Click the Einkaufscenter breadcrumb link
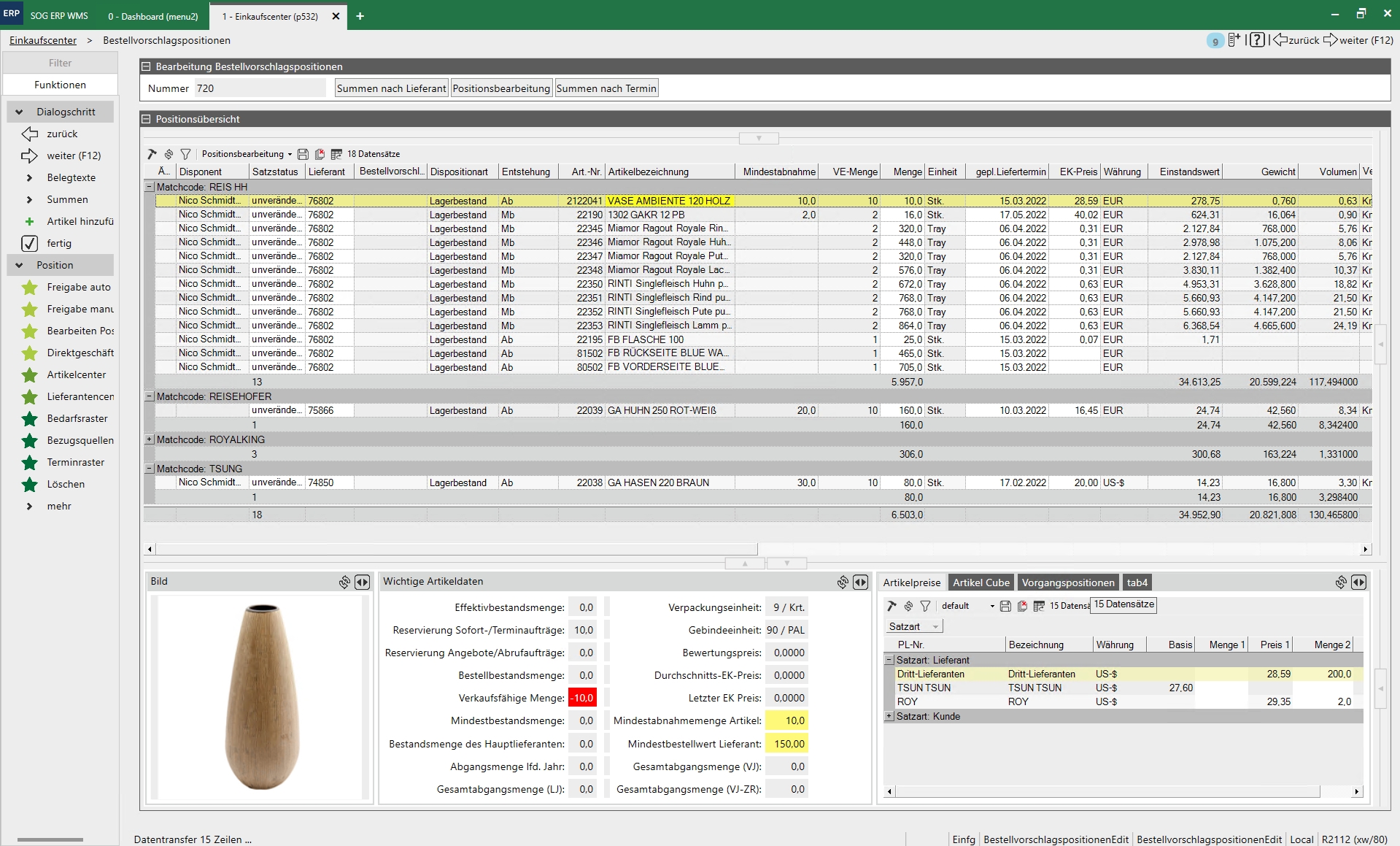The image size is (1400, 846). tap(43, 40)
